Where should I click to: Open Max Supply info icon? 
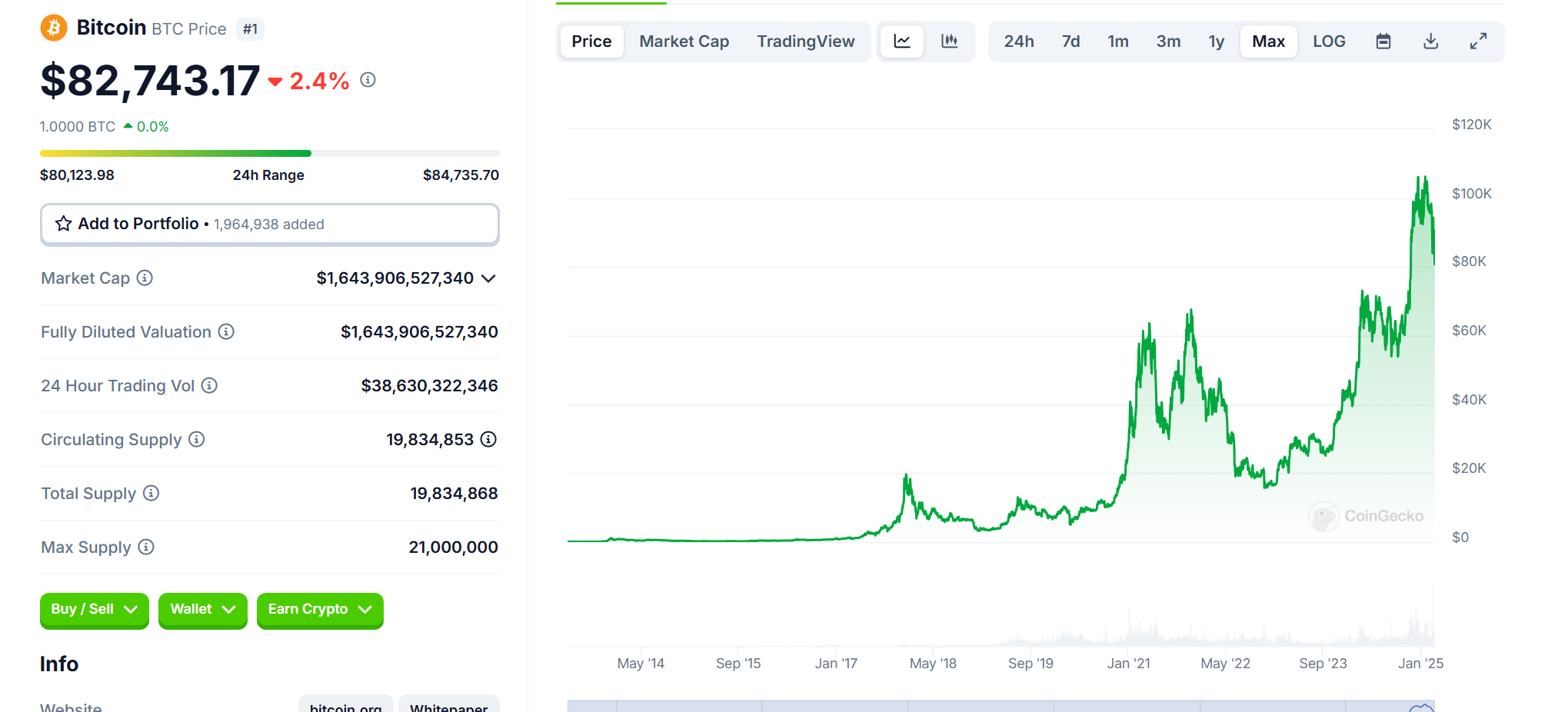[x=146, y=547]
